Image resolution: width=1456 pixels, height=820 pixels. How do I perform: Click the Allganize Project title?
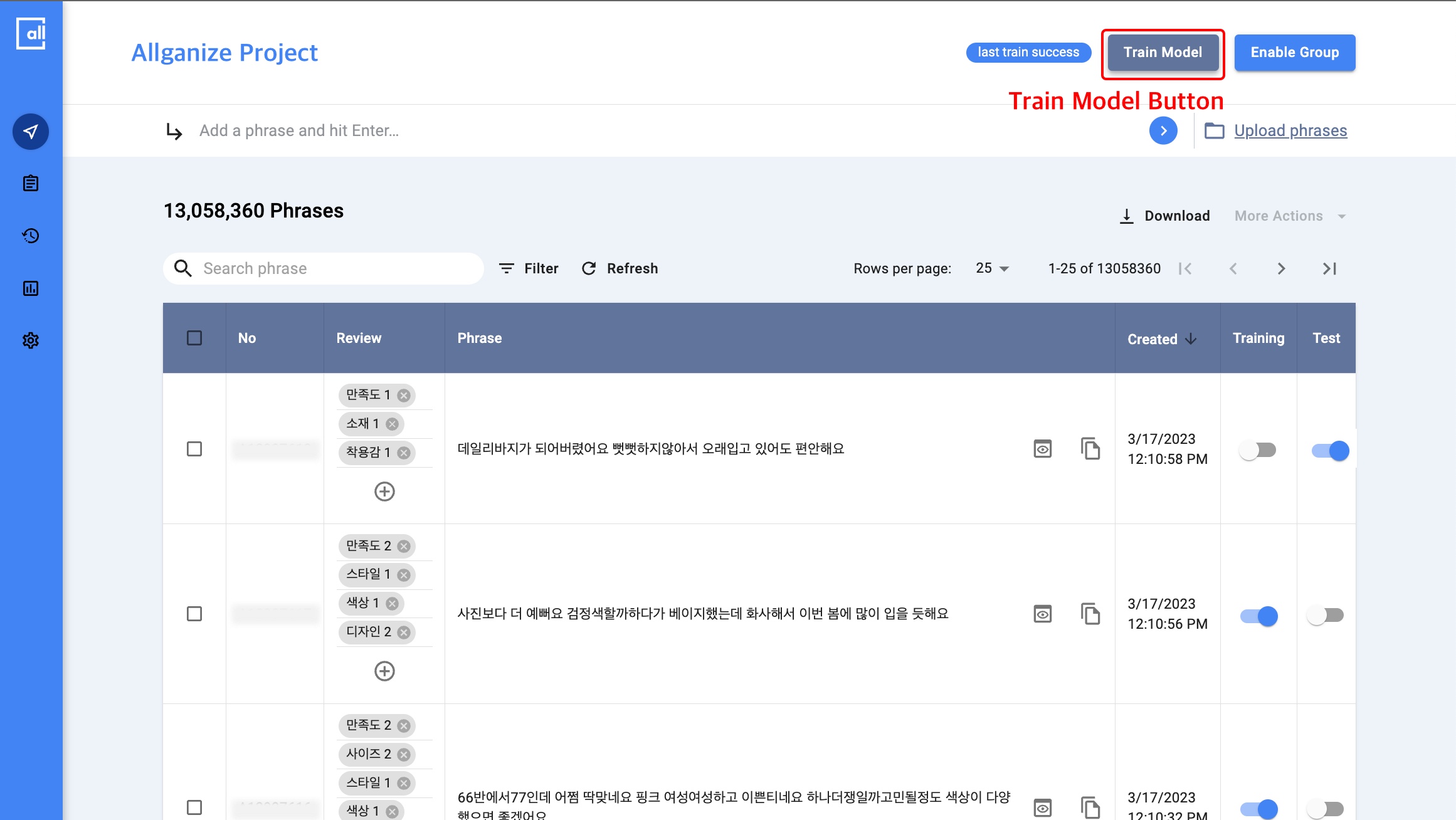pos(224,53)
